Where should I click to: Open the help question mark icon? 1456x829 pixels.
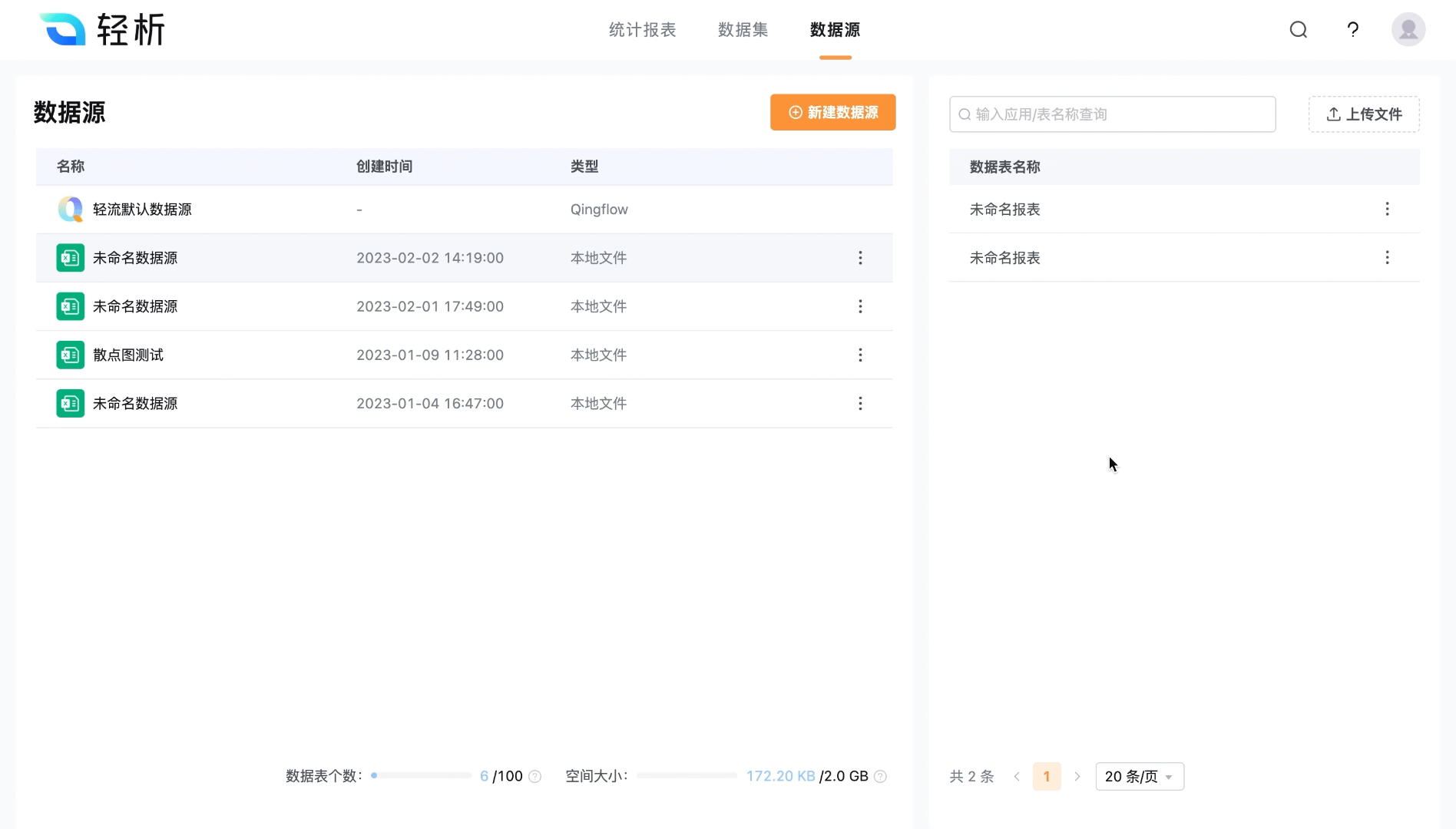1353,29
